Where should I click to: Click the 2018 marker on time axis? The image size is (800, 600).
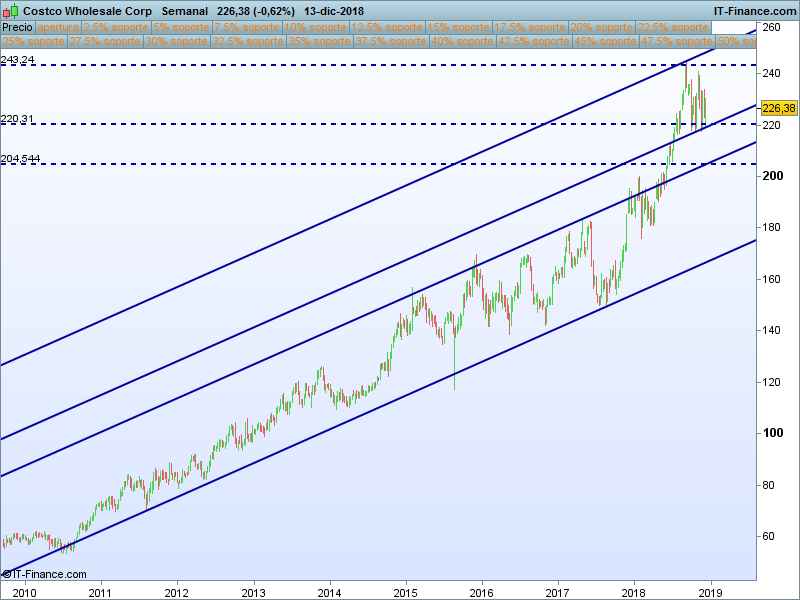[x=634, y=593]
